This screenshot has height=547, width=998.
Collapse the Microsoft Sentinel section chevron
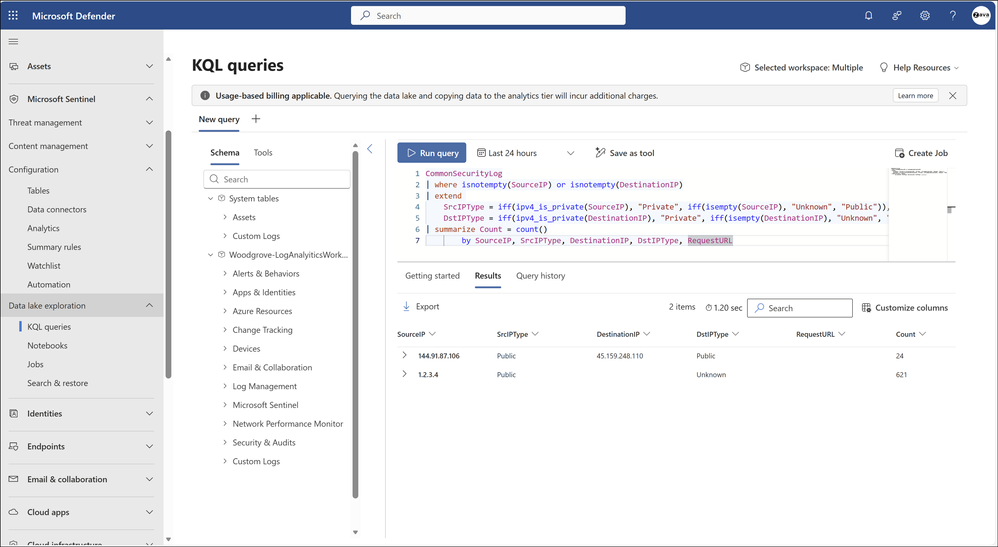coord(149,99)
